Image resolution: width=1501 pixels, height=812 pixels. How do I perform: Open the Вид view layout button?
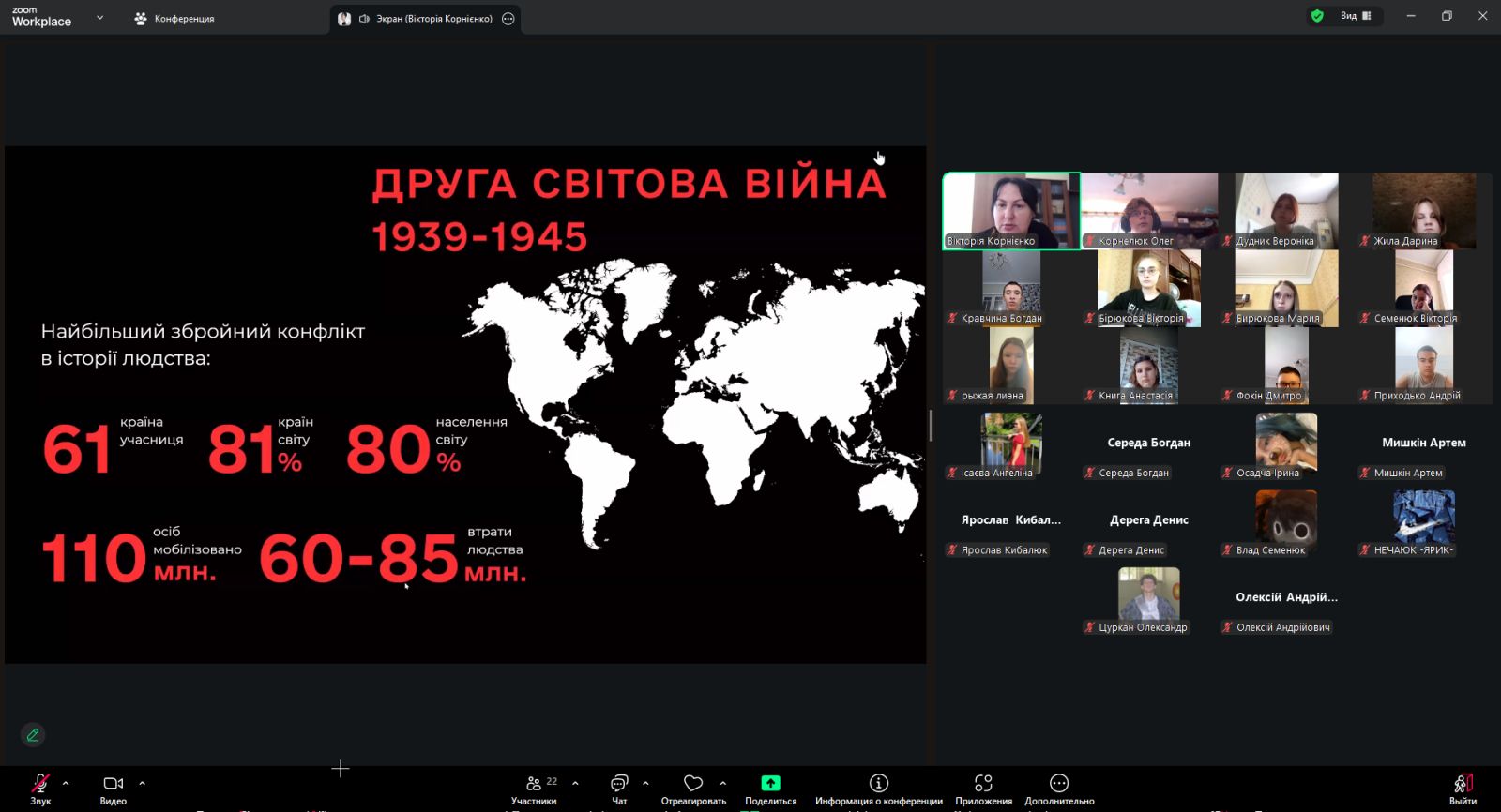pos(1355,16)
